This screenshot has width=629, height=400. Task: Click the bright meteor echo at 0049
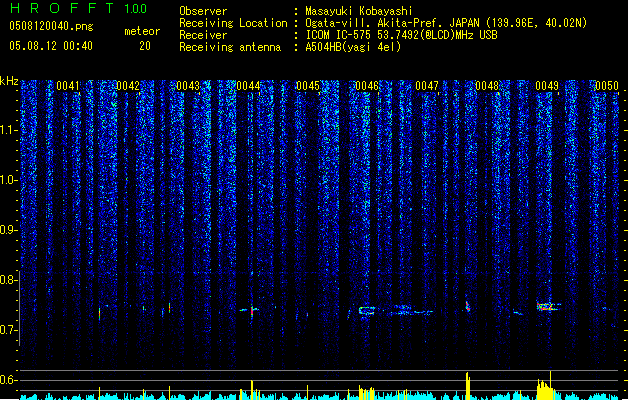click(548, 307)
